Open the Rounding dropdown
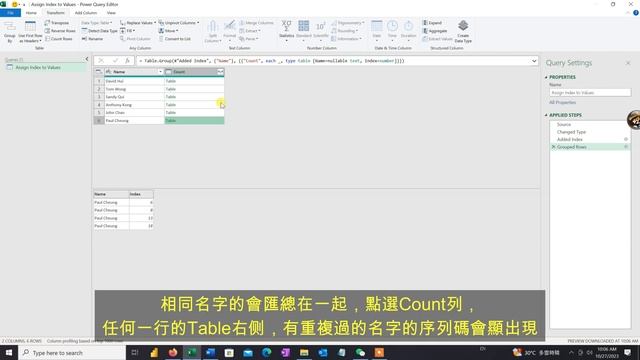This screenshot has width=640, height=360. (344, 31)
